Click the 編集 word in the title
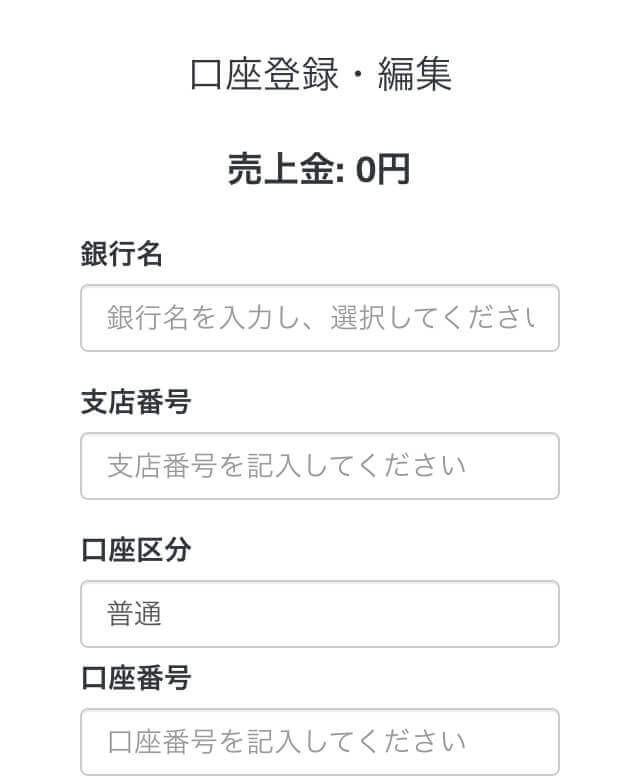 [x=415, y=74]
